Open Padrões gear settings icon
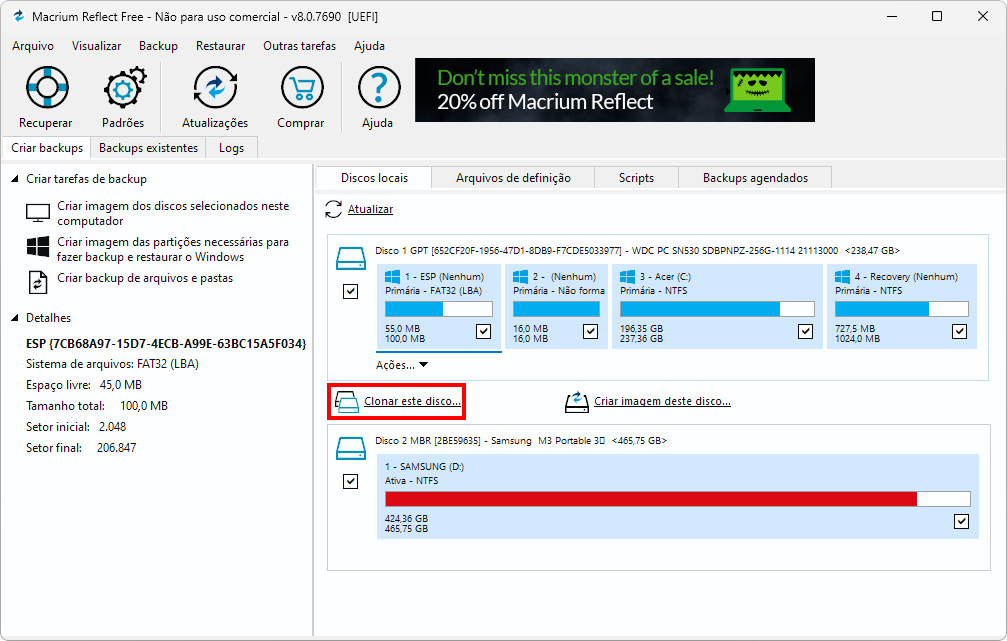This screenshot has width=1007, height=641. (124, 87)
